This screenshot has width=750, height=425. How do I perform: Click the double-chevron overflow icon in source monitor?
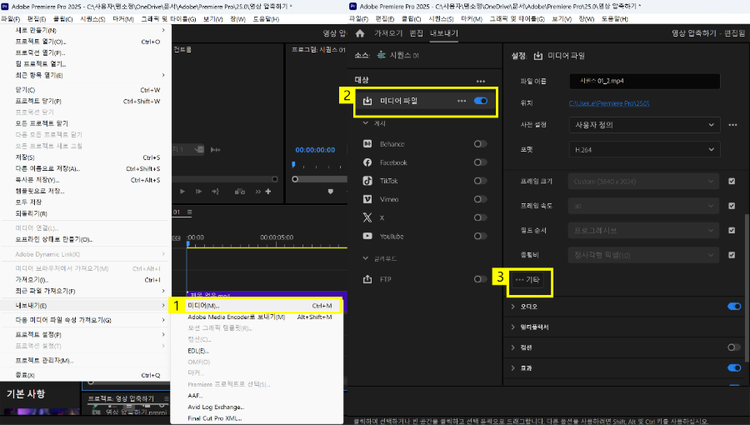click(x=258, y=191)
